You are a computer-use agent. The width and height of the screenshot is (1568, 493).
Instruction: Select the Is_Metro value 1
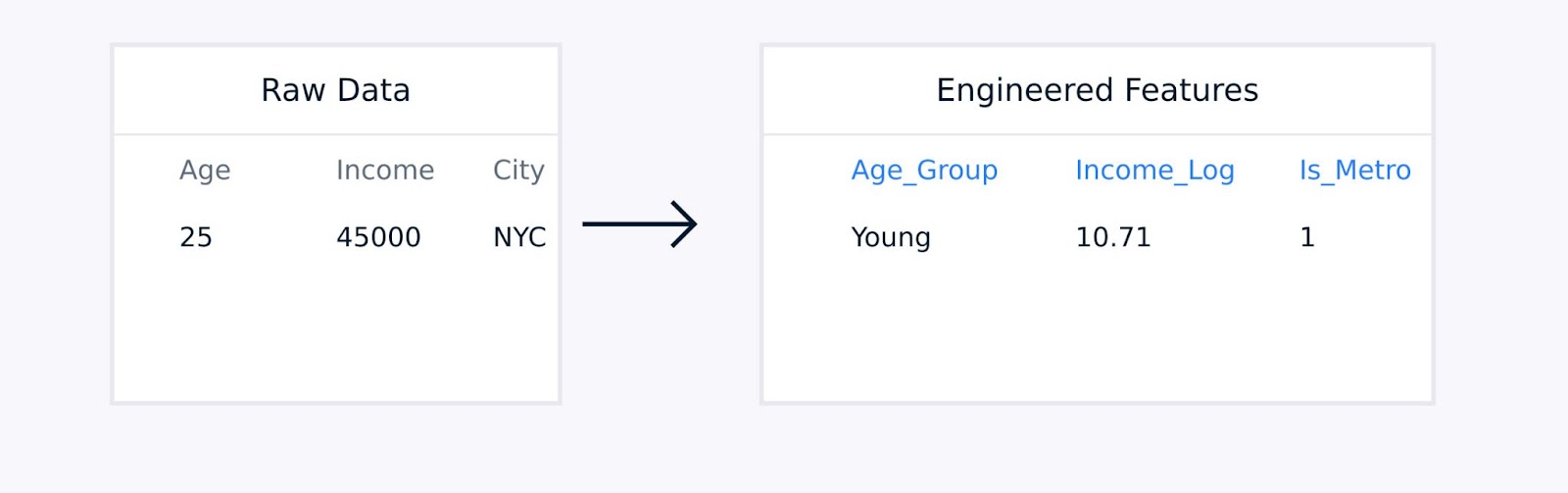pyautogui.click(x=1307, y=237)
